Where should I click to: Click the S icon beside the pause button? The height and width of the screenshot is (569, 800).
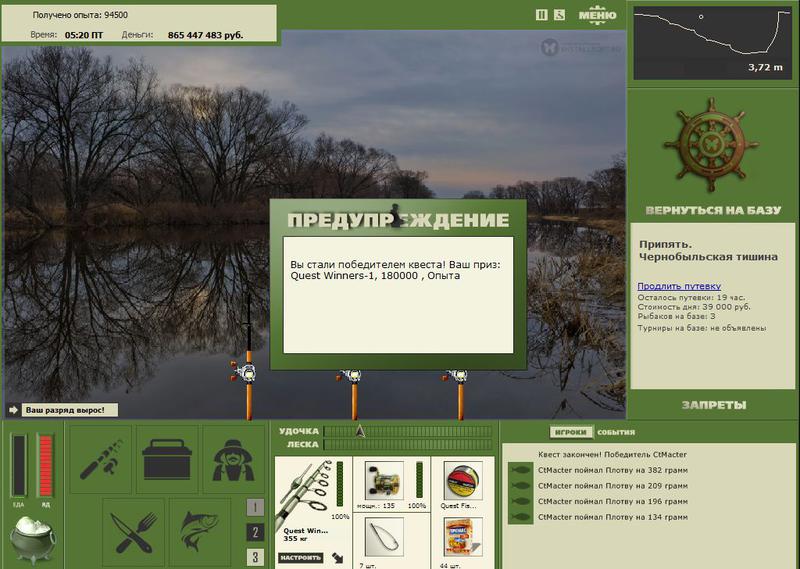(x=560, y=15)
